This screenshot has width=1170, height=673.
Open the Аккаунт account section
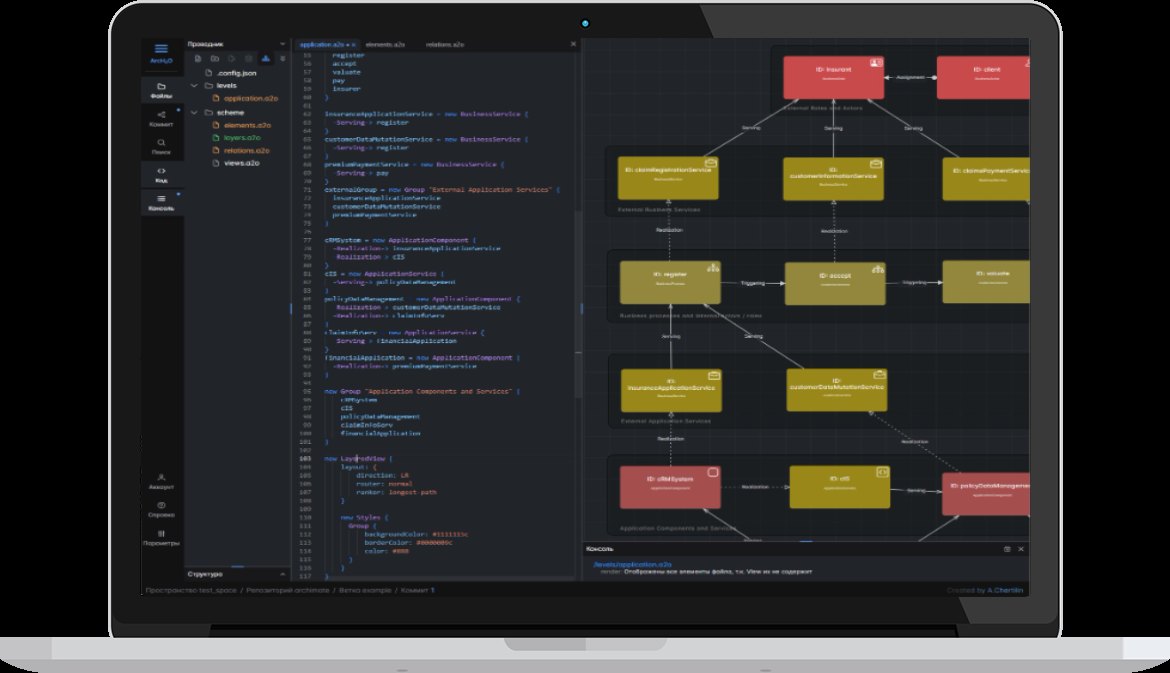click(161, 481)
